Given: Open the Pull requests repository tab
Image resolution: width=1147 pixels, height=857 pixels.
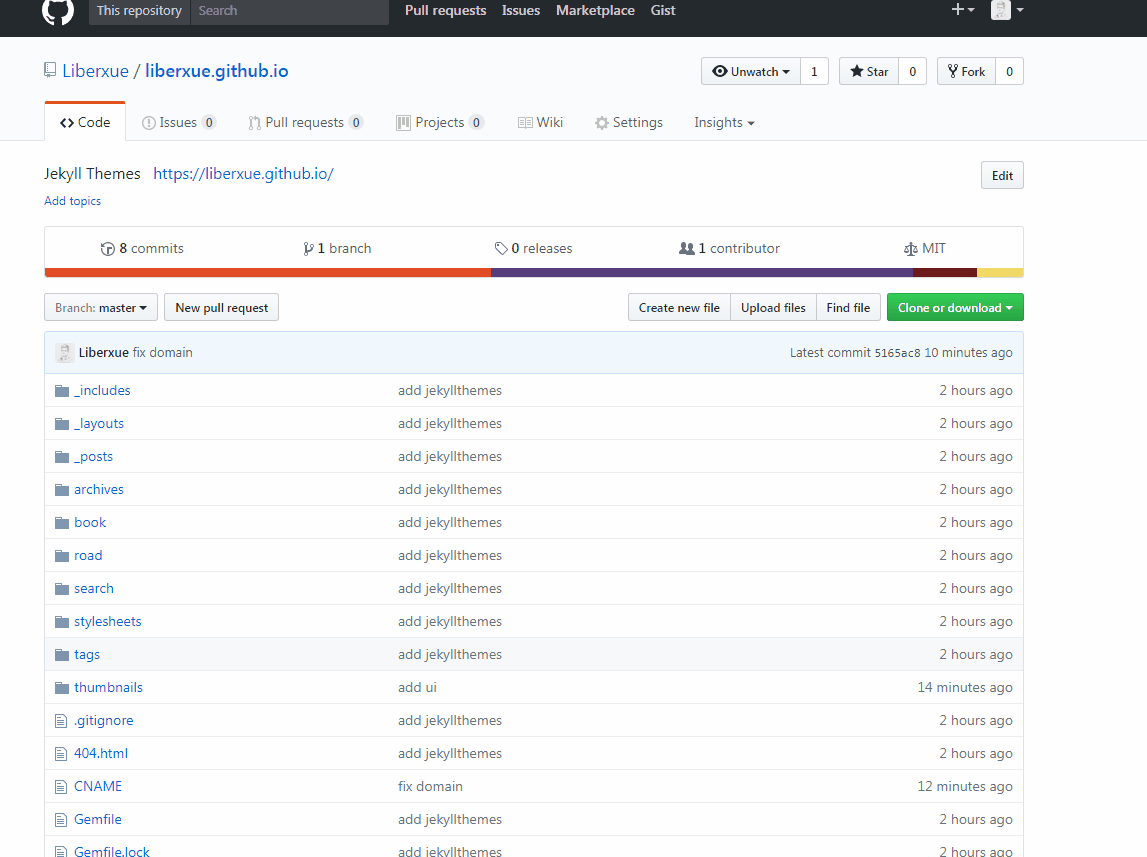Looking at the screenshot, I should pos(305,123).
